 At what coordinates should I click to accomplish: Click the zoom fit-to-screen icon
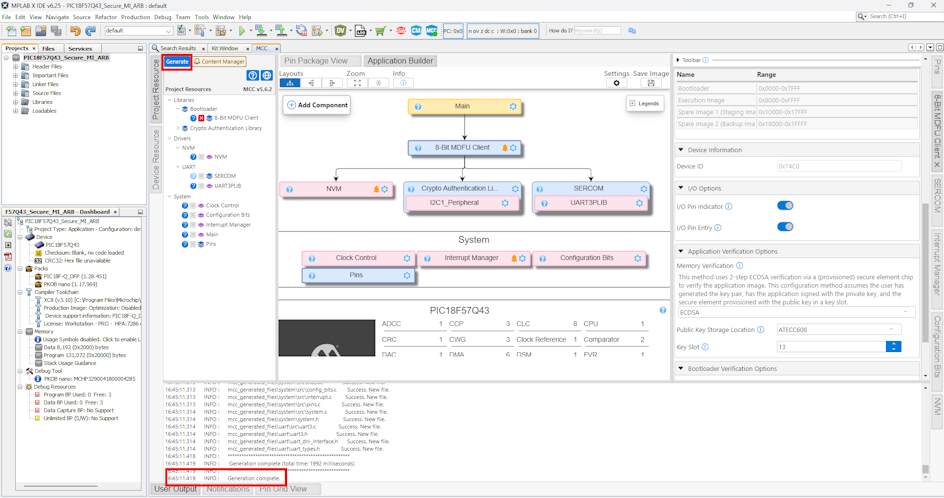357,83
